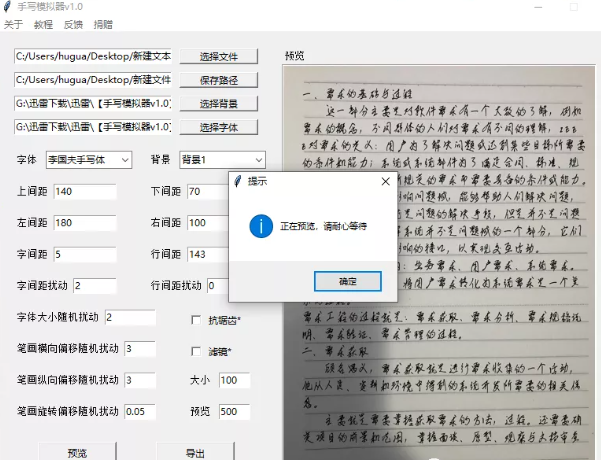Click the feather icon in 提示 dialog title
This screenshot has height=460, width=601.
(x=237, y=182)
